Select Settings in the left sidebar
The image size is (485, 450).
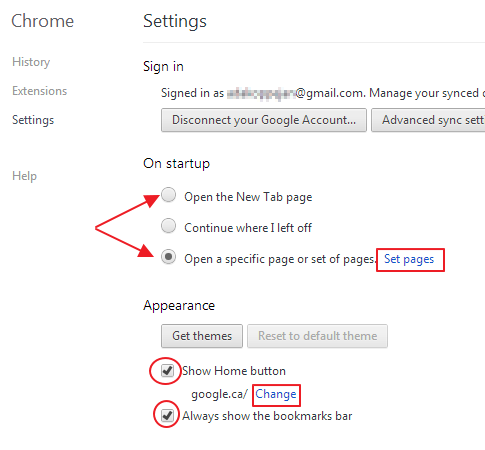click(33, 120)
